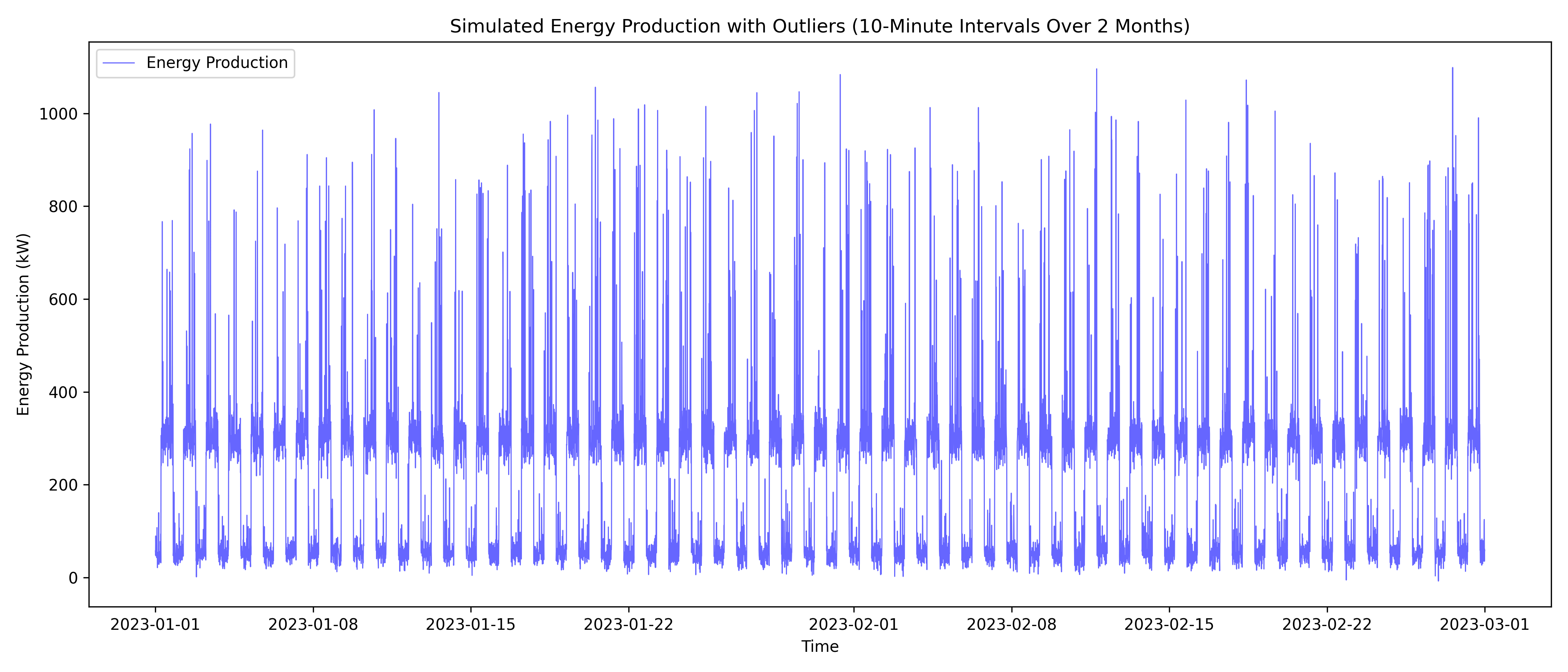Click the 2023-01-15 x-axis tick label
Screen dimensions: 1568x672
pyautogui.click(x=470, y=625)
